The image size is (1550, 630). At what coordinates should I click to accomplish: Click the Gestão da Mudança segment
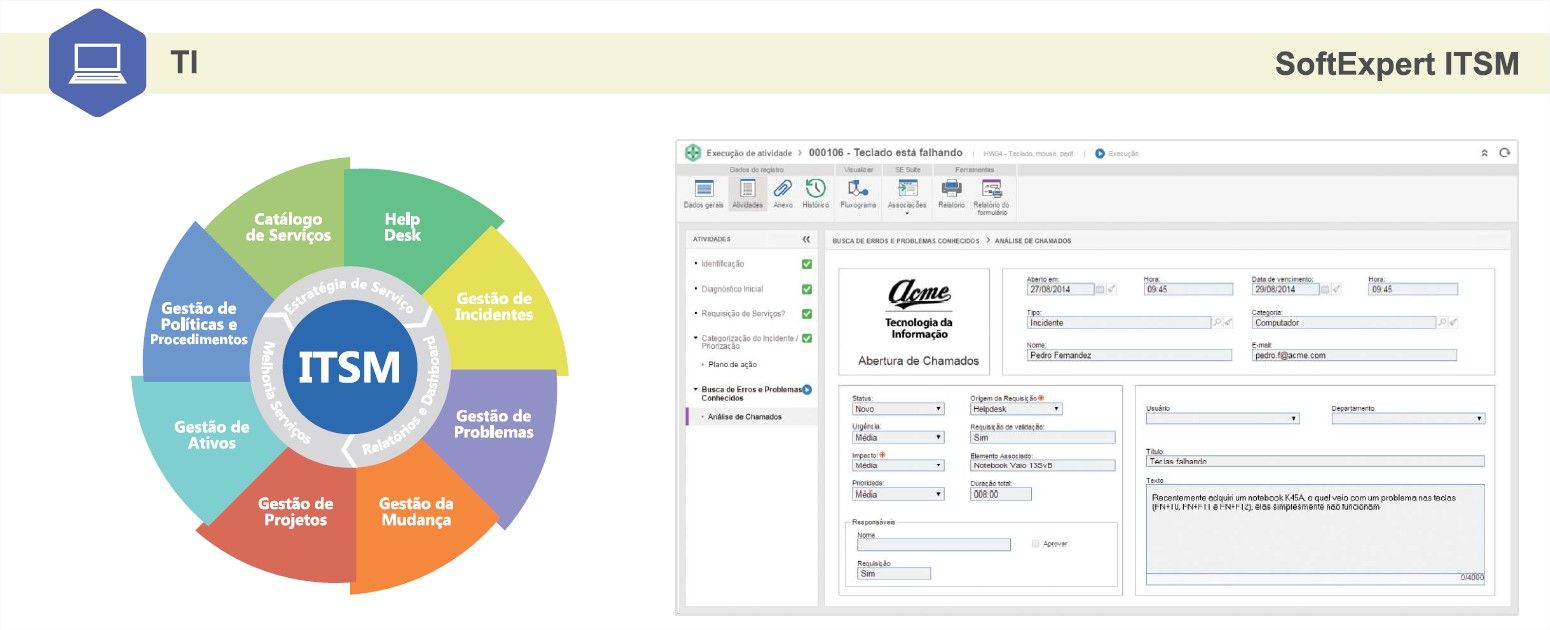click(415, 511)
